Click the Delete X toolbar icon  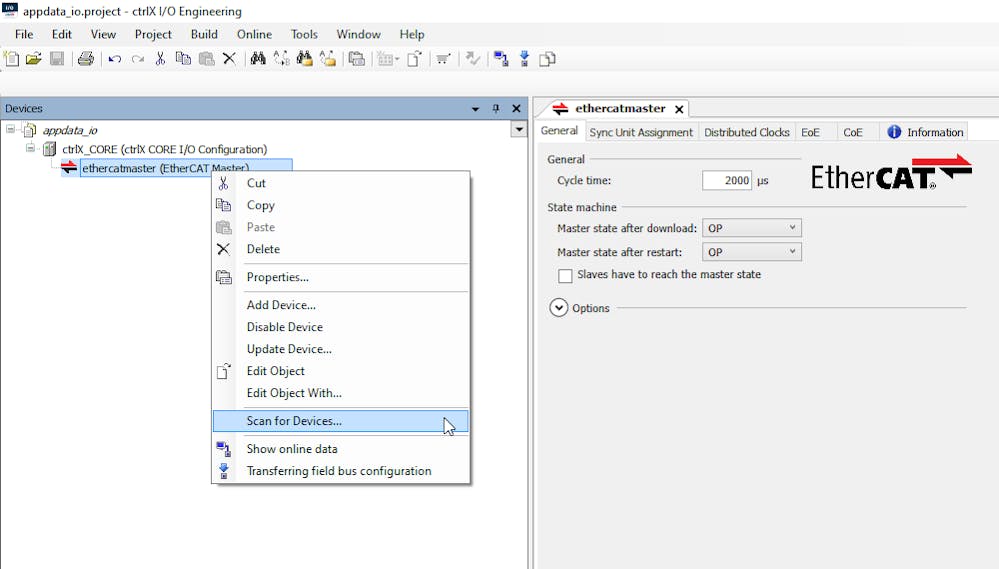pyautogui.click(x=229, y=59)
